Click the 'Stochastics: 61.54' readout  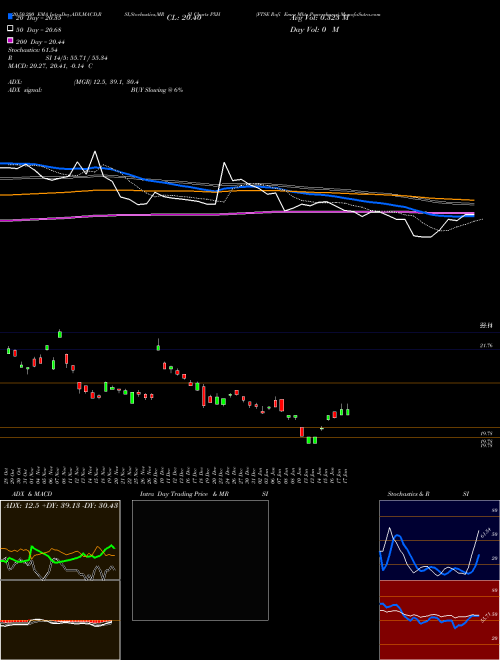pyautogui.click(x=32, y=50)
